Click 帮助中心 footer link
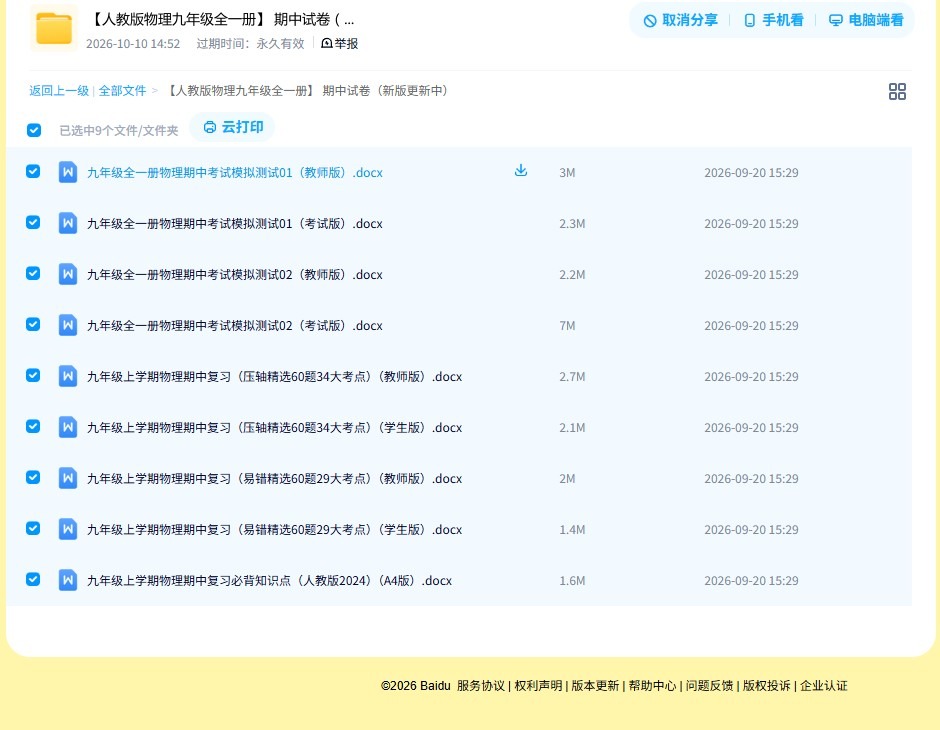Screen dimensions: 940x730 (x=652, y=686)
